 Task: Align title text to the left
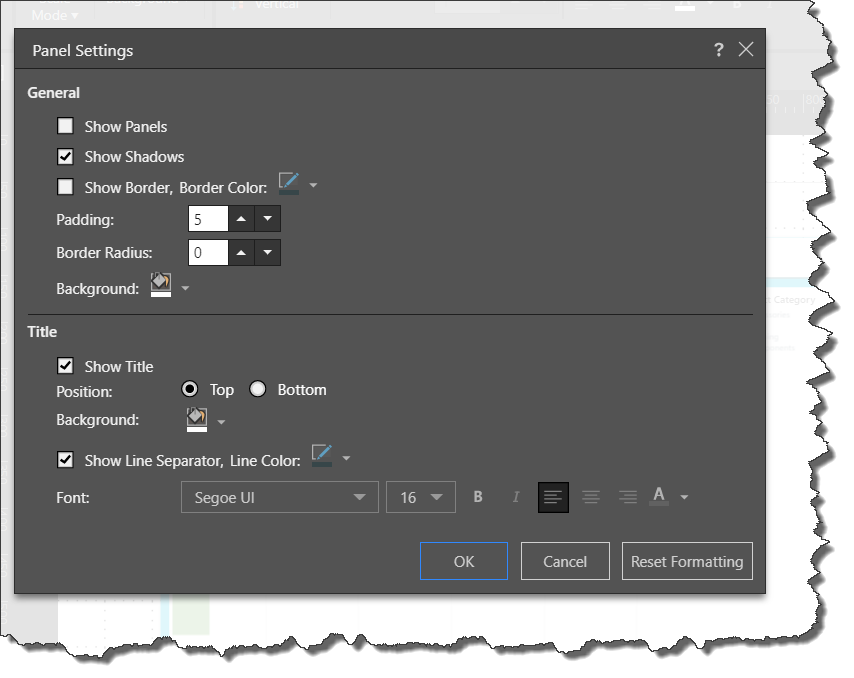tap(553, 497)
